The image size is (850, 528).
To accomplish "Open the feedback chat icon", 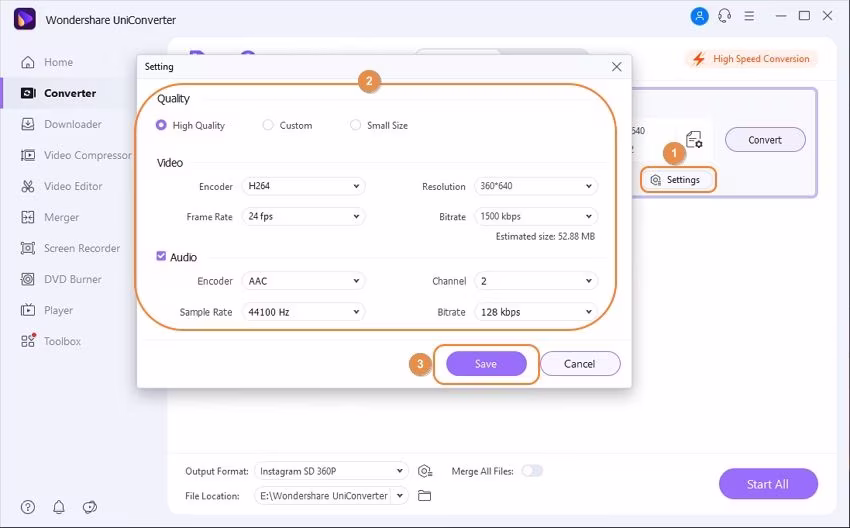I will [89, 507].
